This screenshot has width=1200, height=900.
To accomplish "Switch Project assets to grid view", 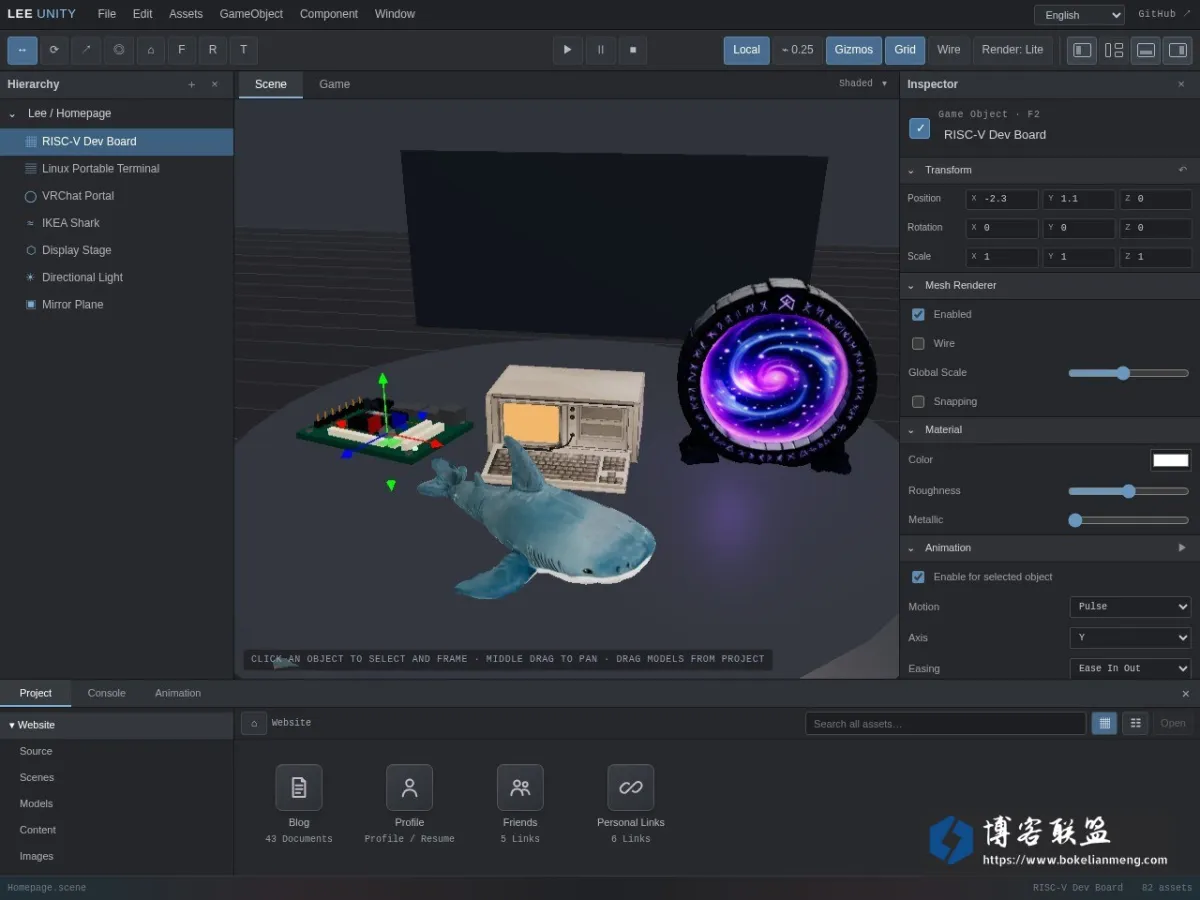I will [x=1104, y=723].
